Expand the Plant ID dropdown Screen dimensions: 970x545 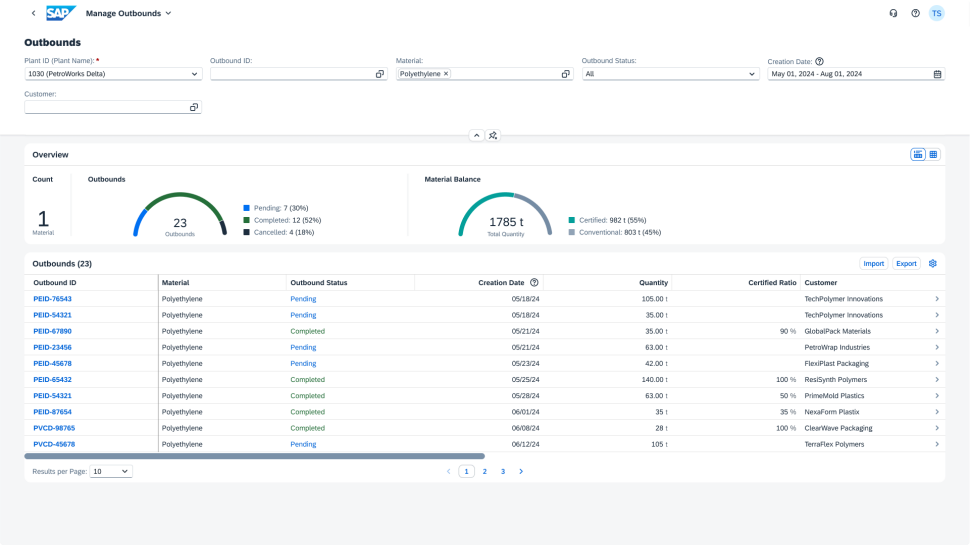pyautogui.click(x=194, y=74)
